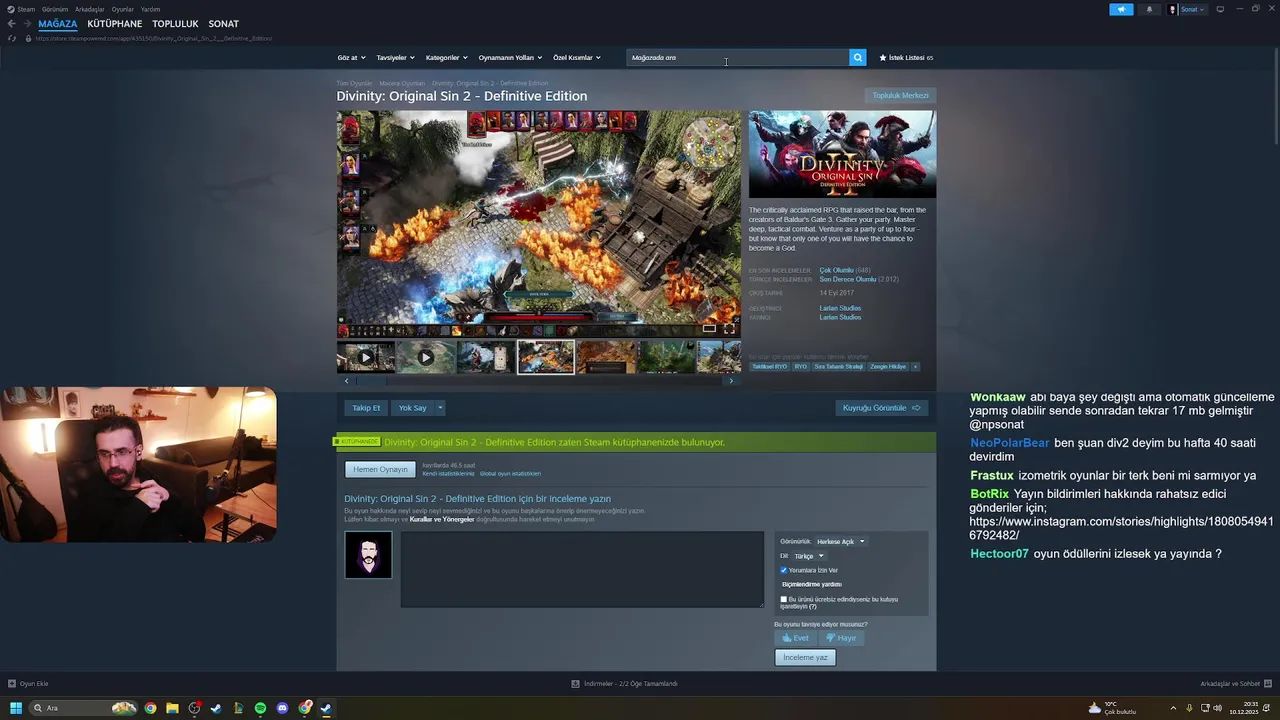This screenshot has height=720, width=1280.
Task: Click the Kuyruğu Görüntüle button
Action: coord(881,408)
